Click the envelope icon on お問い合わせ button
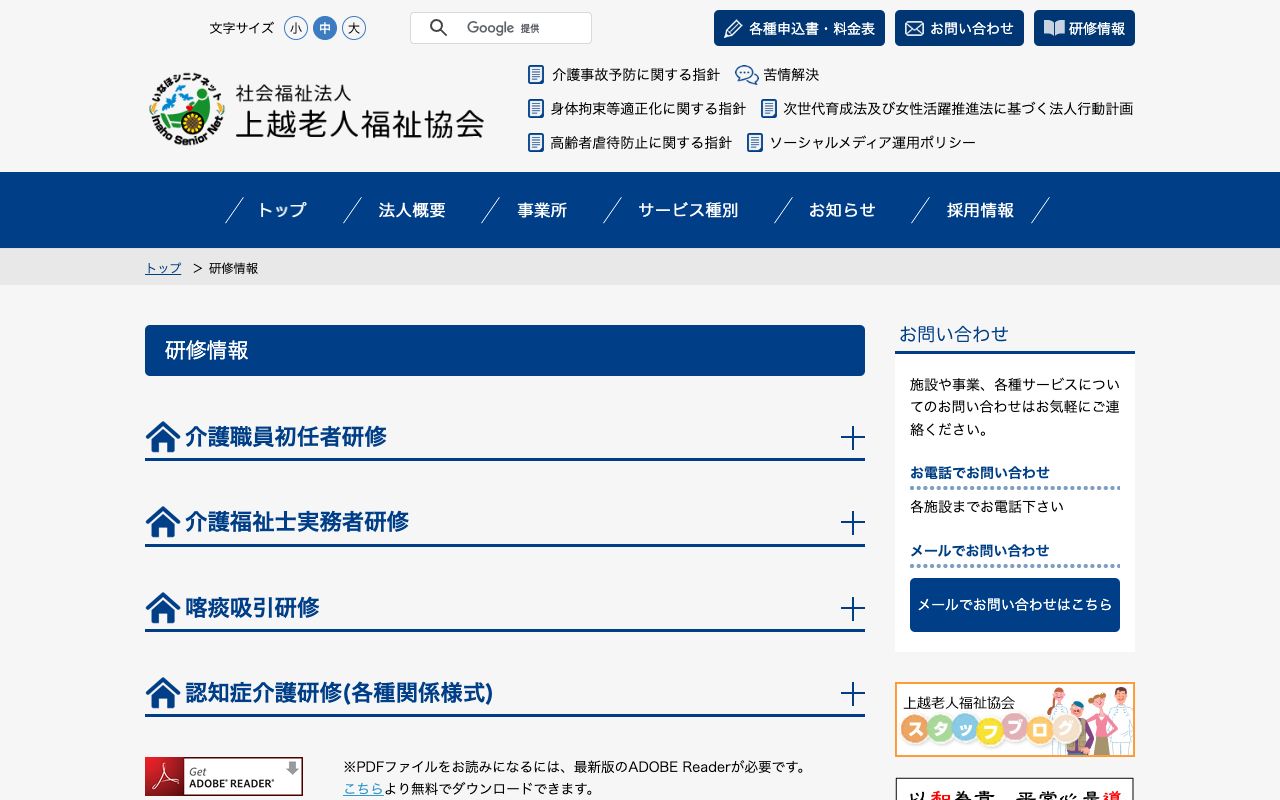The height and width of the screenshot is (800, 1280). click(x=914, y=28)
